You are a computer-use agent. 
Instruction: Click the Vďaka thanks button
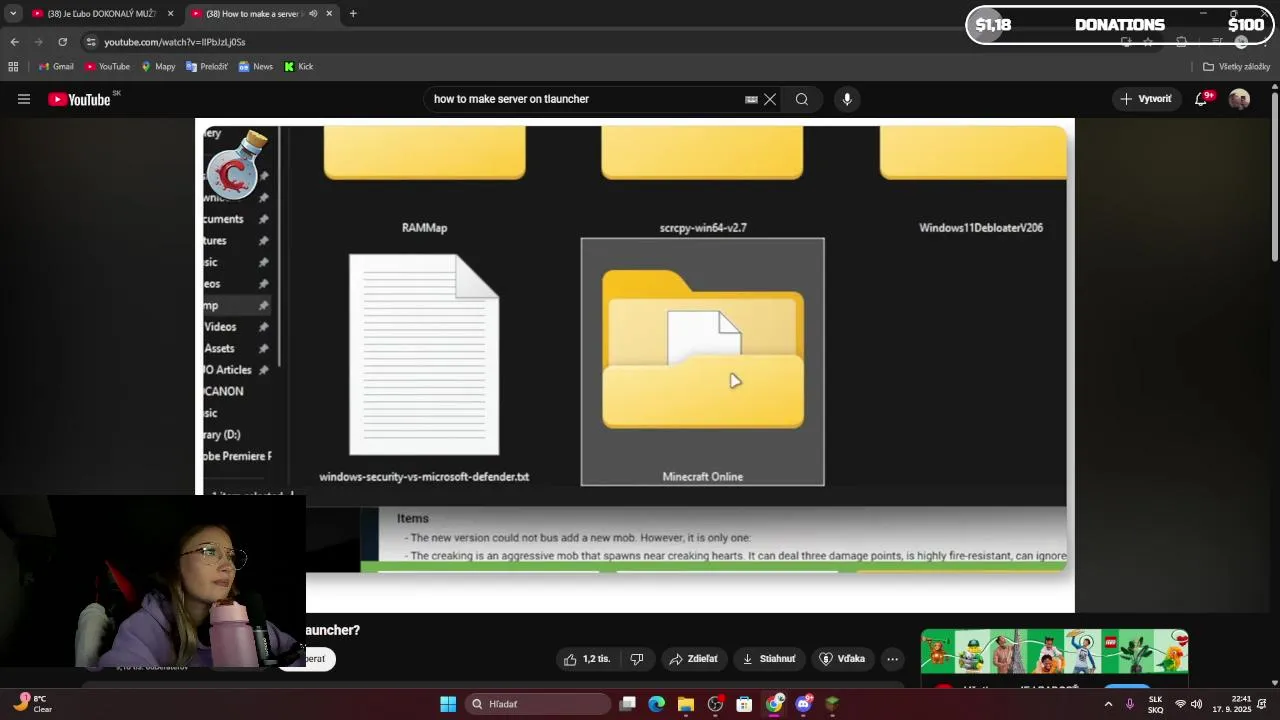[x=842, y=659]
